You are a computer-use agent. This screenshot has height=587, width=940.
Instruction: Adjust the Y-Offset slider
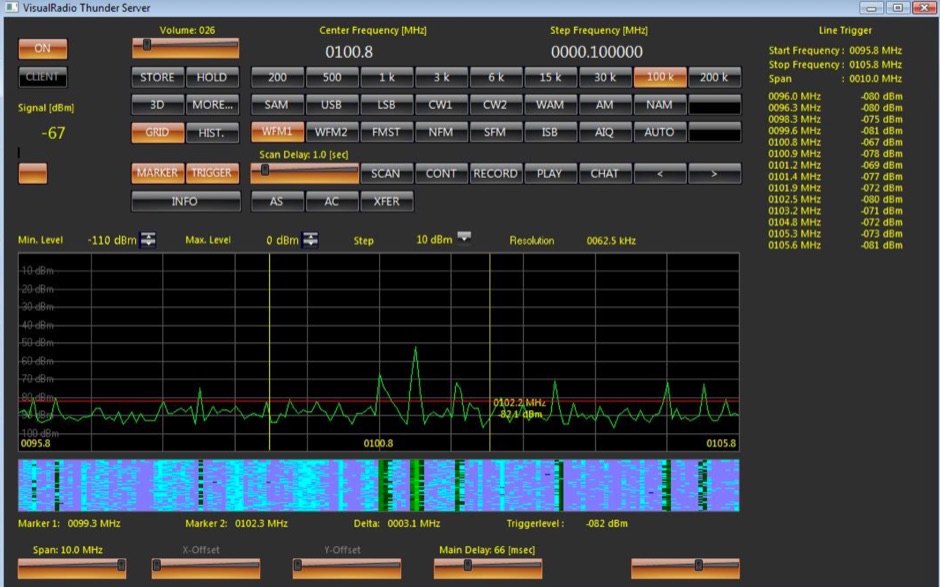(x=347, y=568)
